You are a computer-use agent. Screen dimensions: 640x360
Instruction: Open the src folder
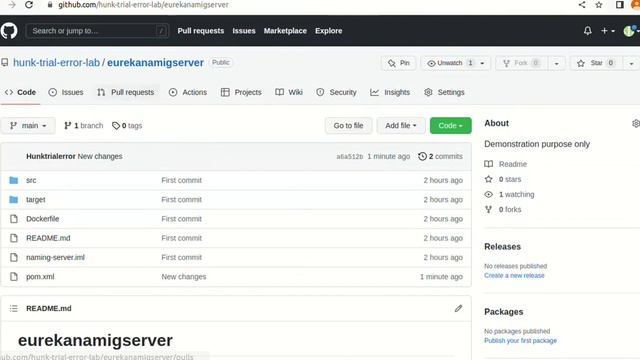[x=31, y=180]
